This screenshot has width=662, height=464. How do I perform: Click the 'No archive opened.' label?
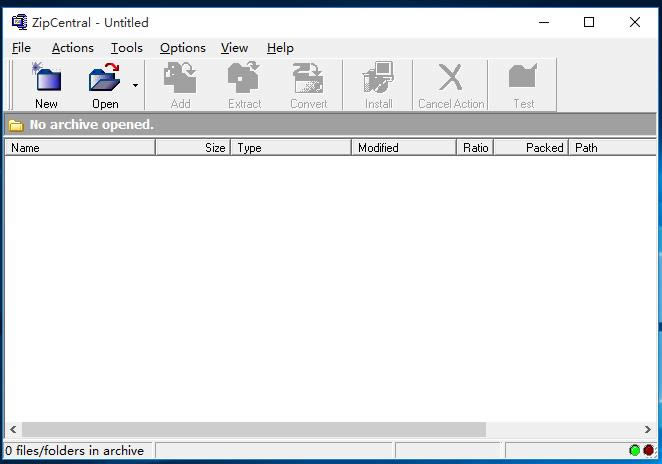coord(92,125)
